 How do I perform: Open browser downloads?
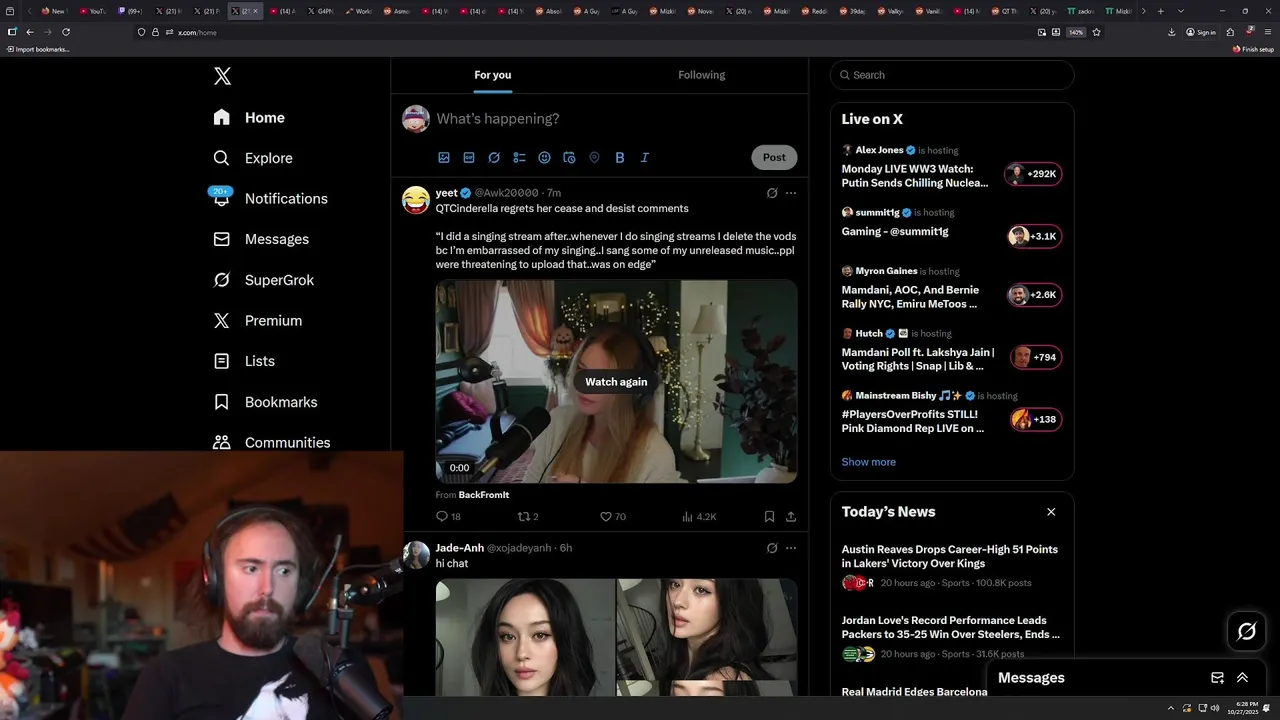coord(1172,32)
